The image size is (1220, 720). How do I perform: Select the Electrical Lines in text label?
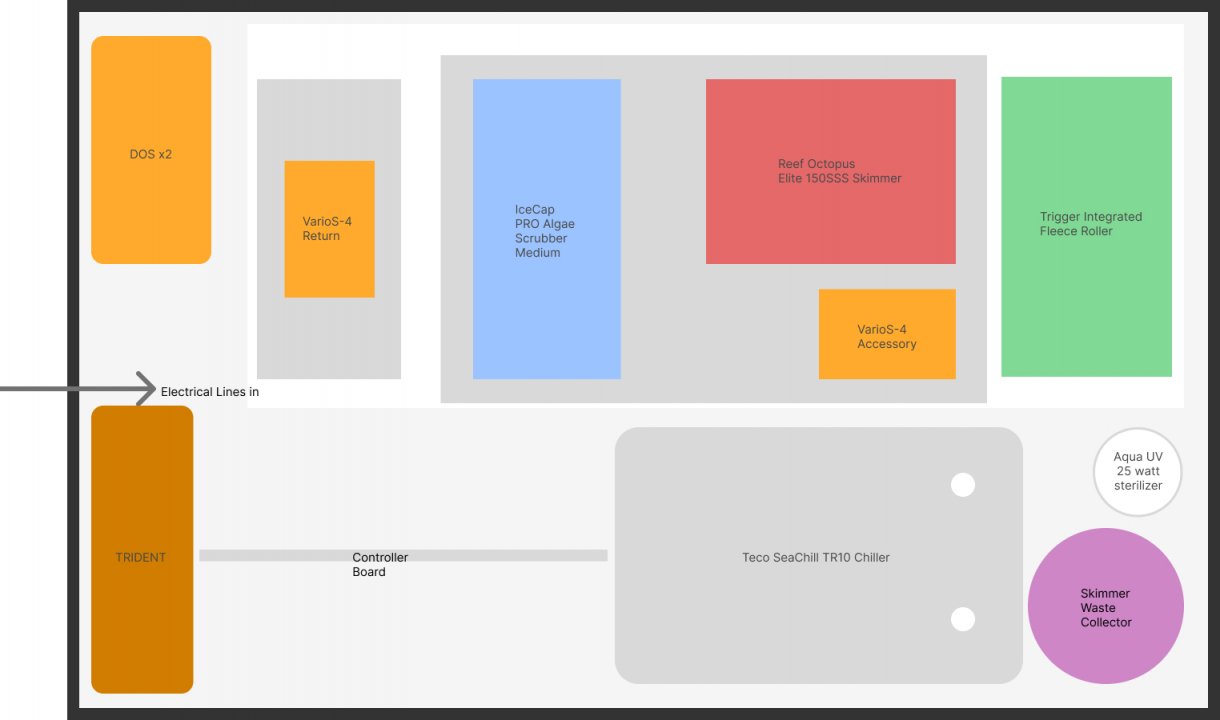click(x=210, y=392)
